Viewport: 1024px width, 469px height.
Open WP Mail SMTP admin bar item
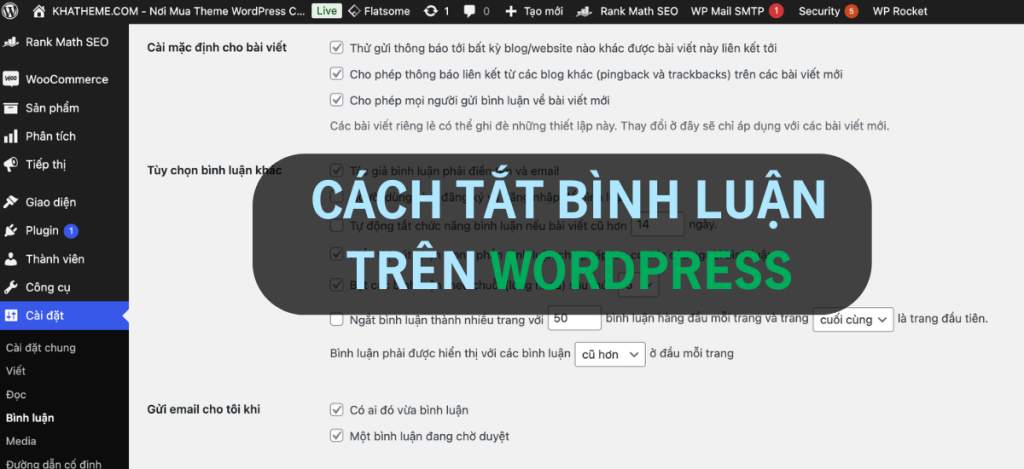(726, 11)
